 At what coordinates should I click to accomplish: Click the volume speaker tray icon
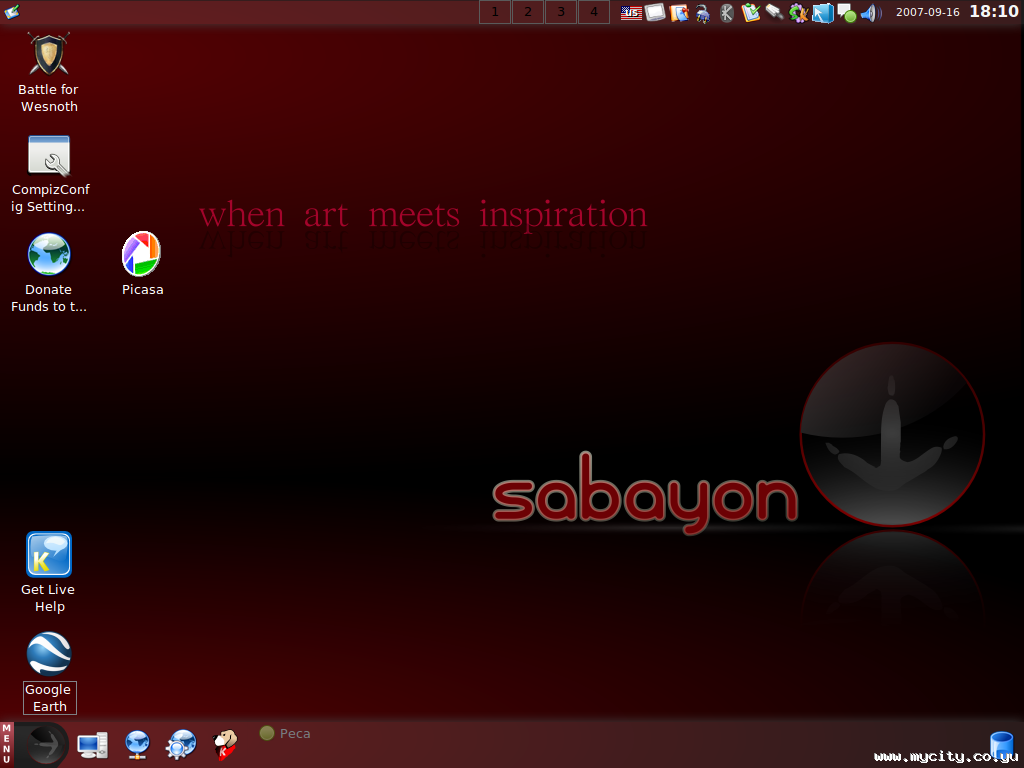click(871, 12)
